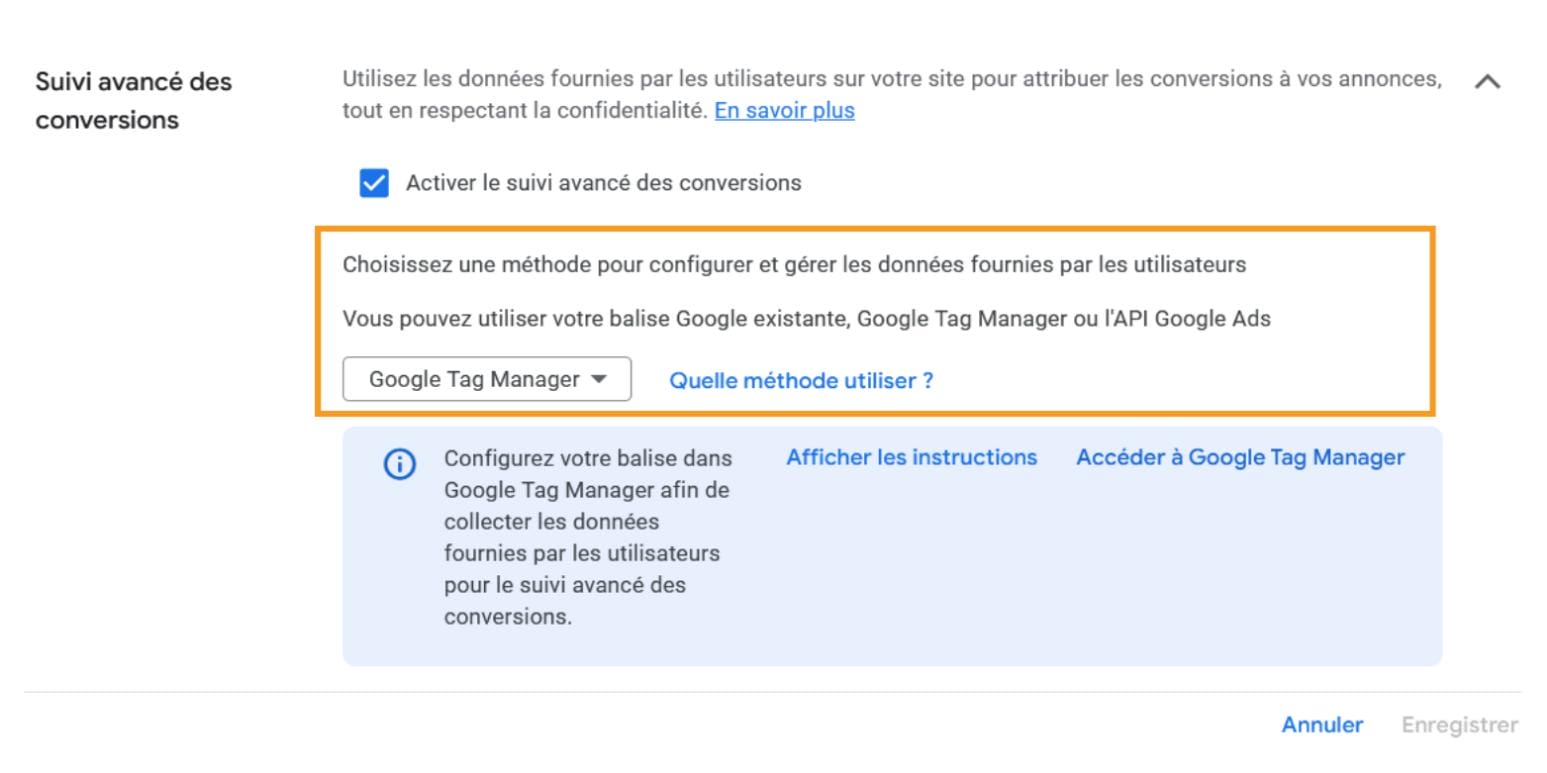Click Quelle méthode utiliser ?

(802, 380)
